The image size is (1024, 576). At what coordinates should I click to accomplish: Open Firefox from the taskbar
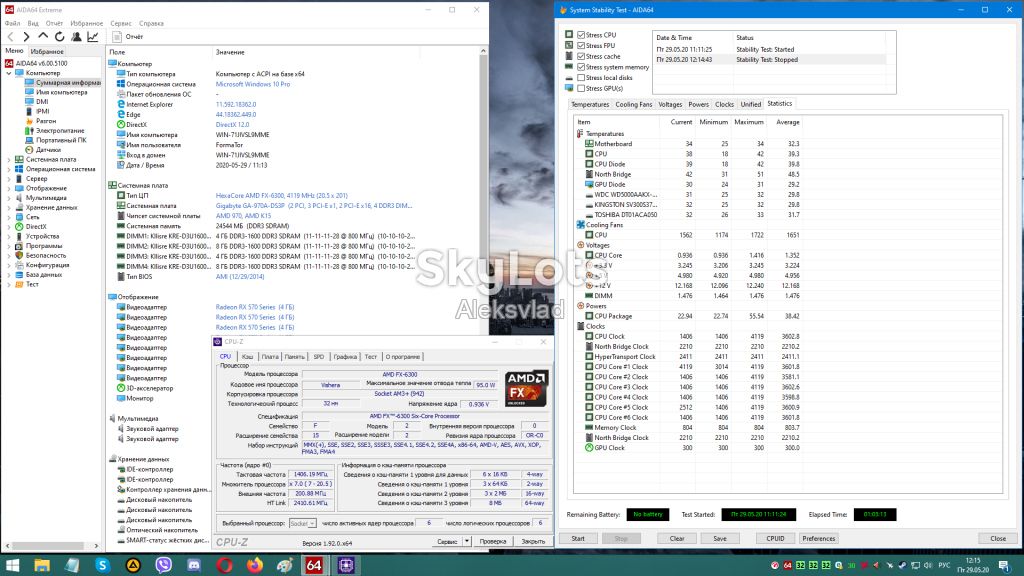coord(255,565)
